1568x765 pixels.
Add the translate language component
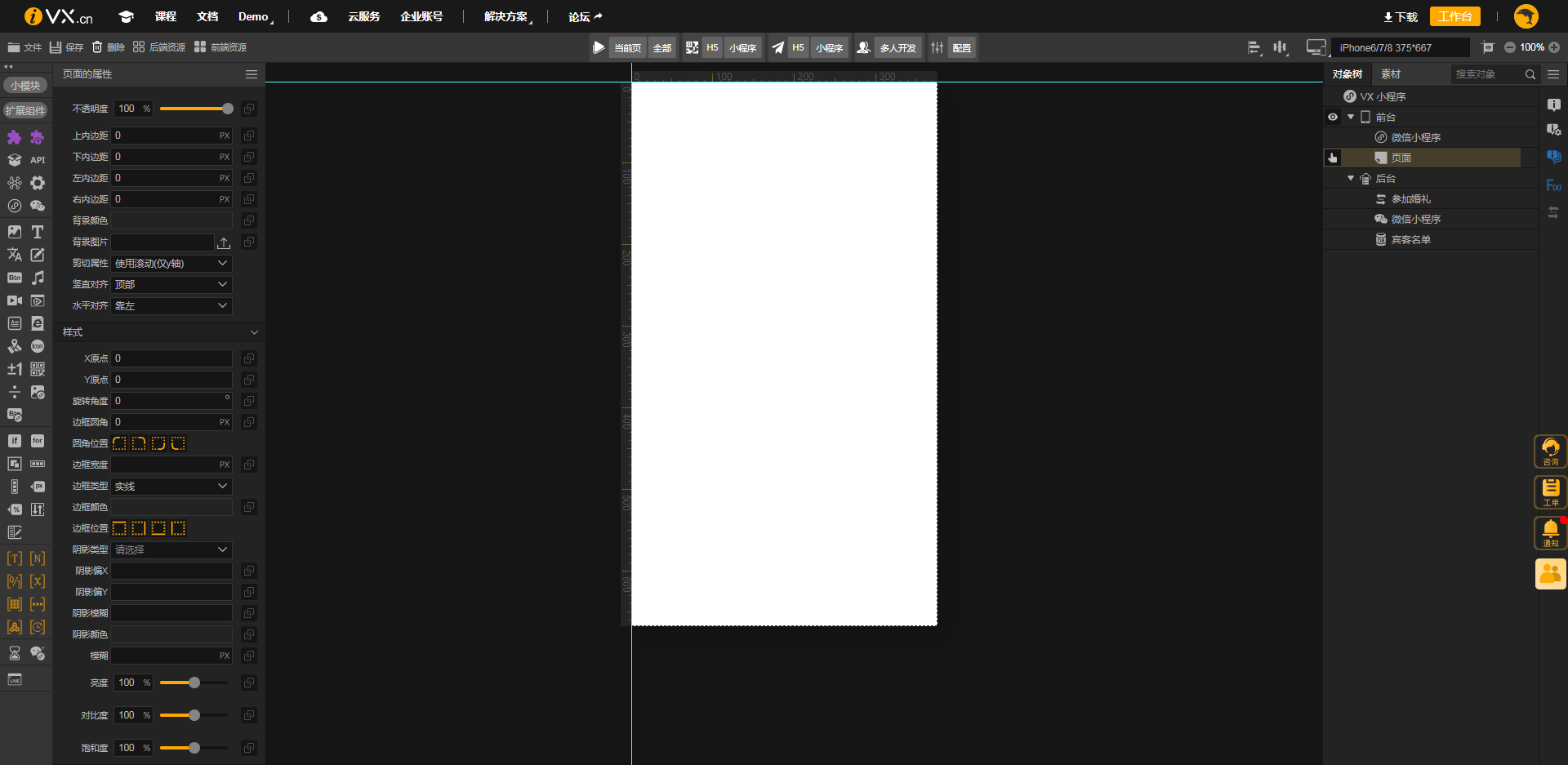coord(15,255)
